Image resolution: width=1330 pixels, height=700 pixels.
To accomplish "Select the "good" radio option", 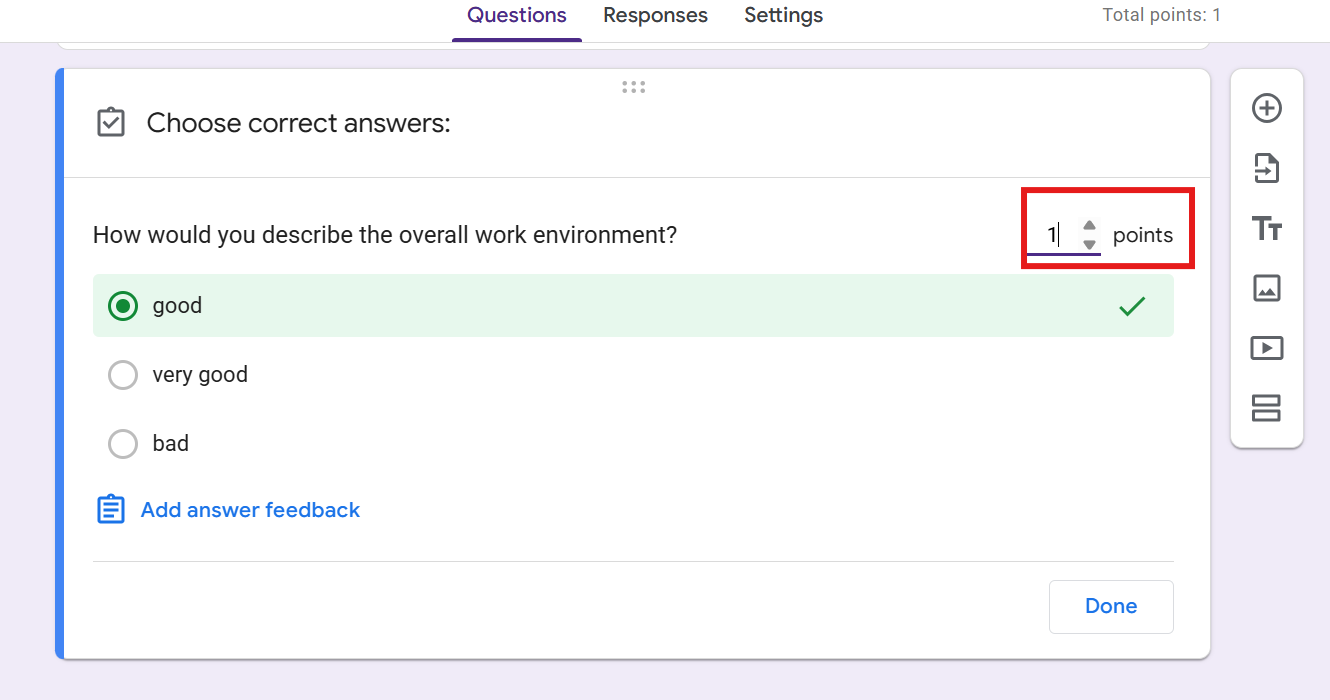I will pyautogui.click(x=123, y=306).
